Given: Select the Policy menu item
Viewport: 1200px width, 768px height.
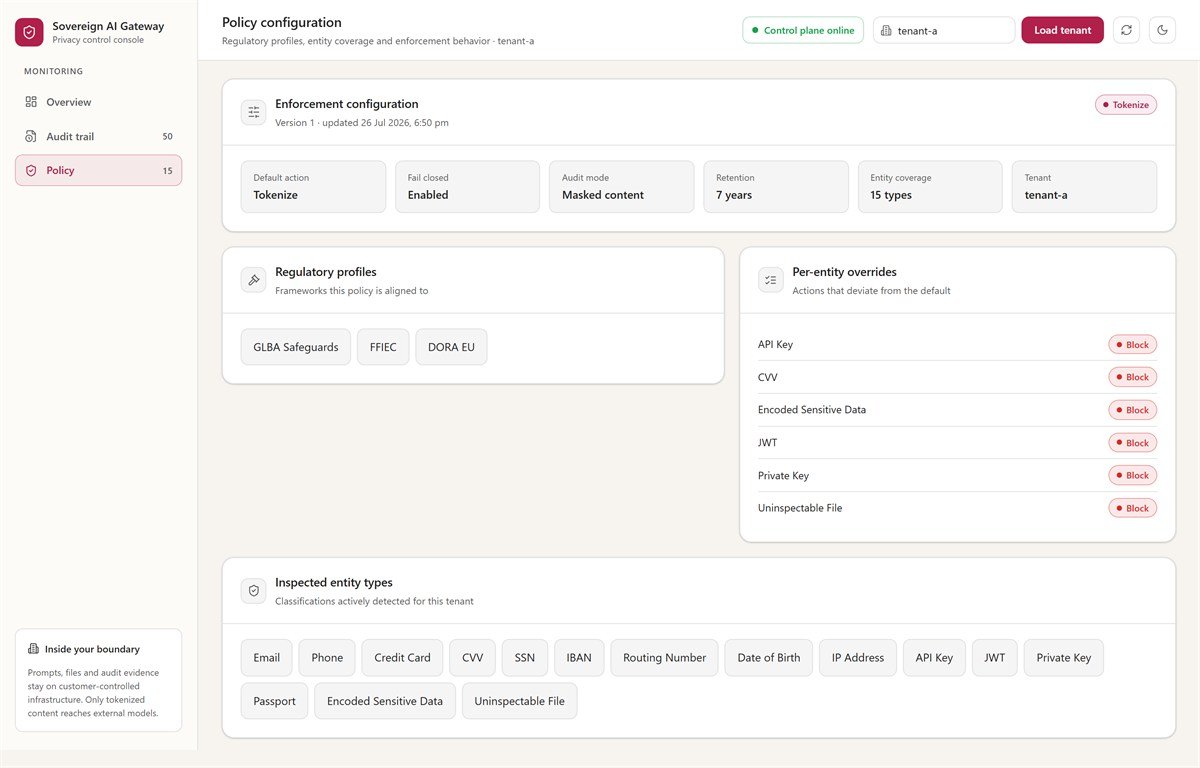Looking at the screenshot, I should tap(98, 170).
